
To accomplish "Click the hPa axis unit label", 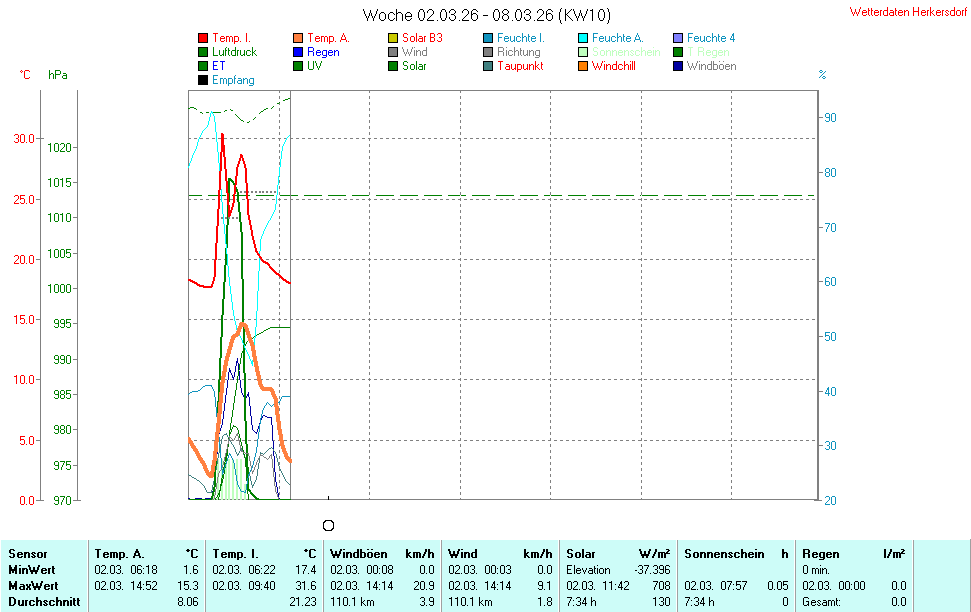I will coord(57,75).
